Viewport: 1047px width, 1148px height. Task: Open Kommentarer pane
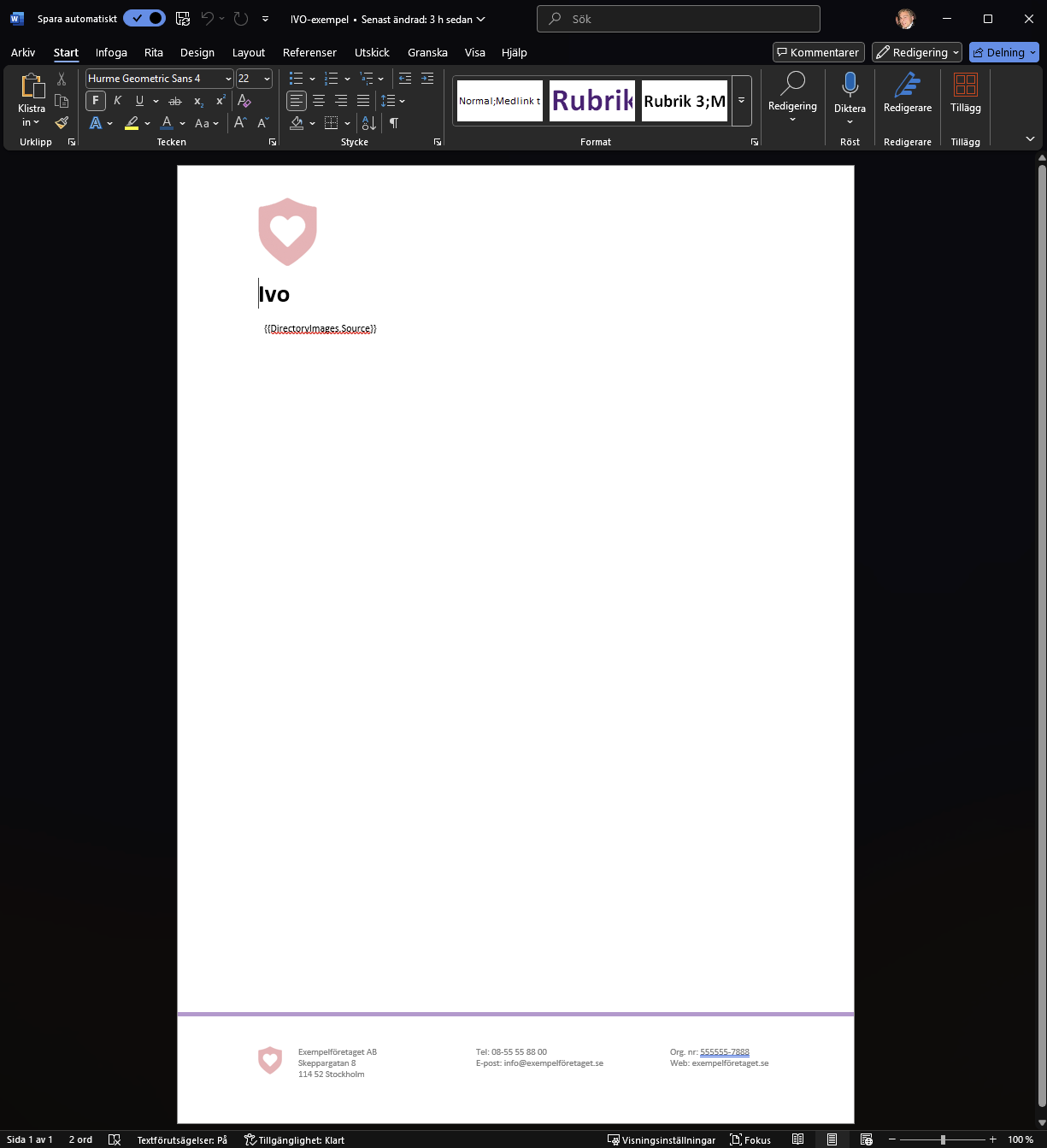click(x=819, y=52)
